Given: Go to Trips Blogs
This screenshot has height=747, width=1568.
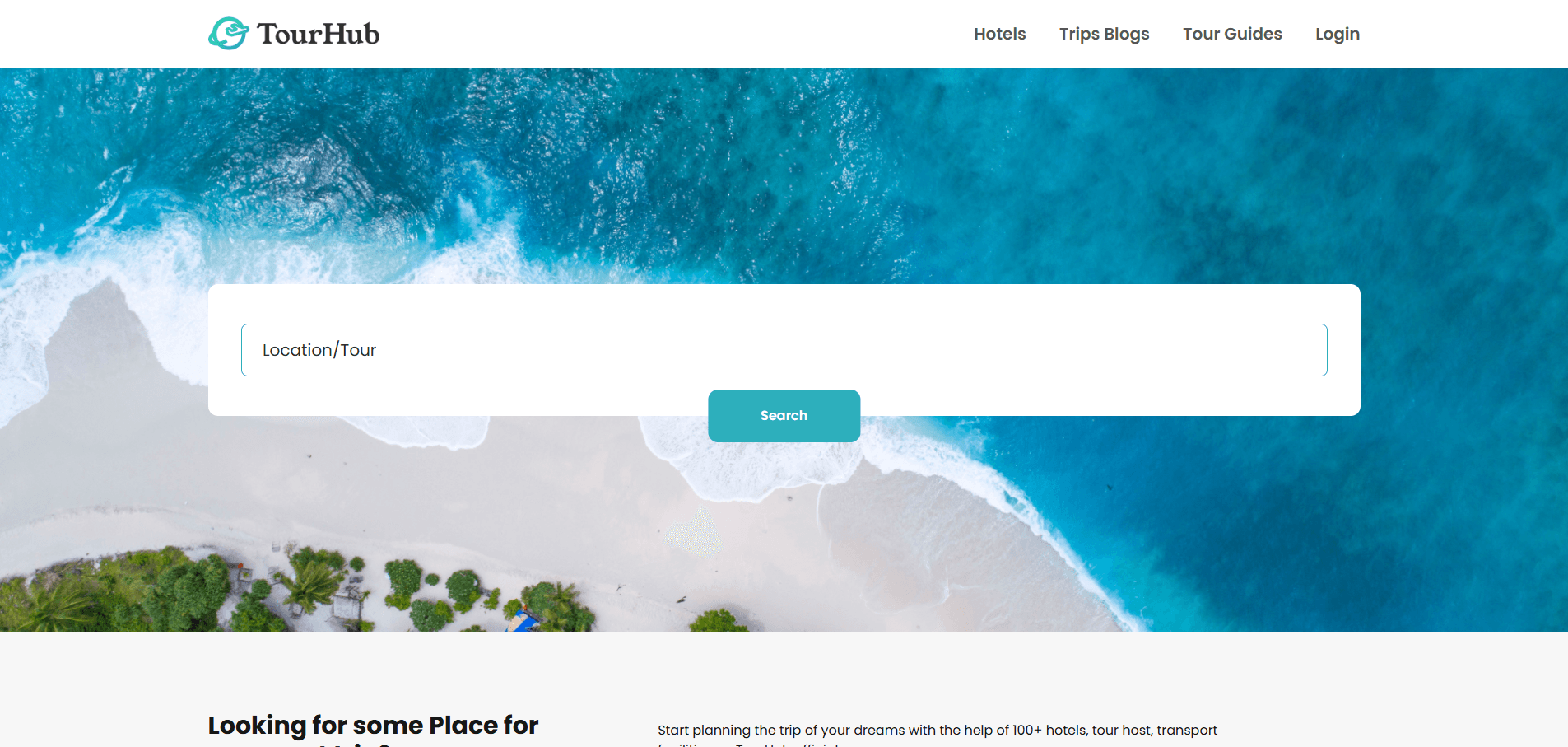Looking at the screenshot, I should tap(1104, 34).
